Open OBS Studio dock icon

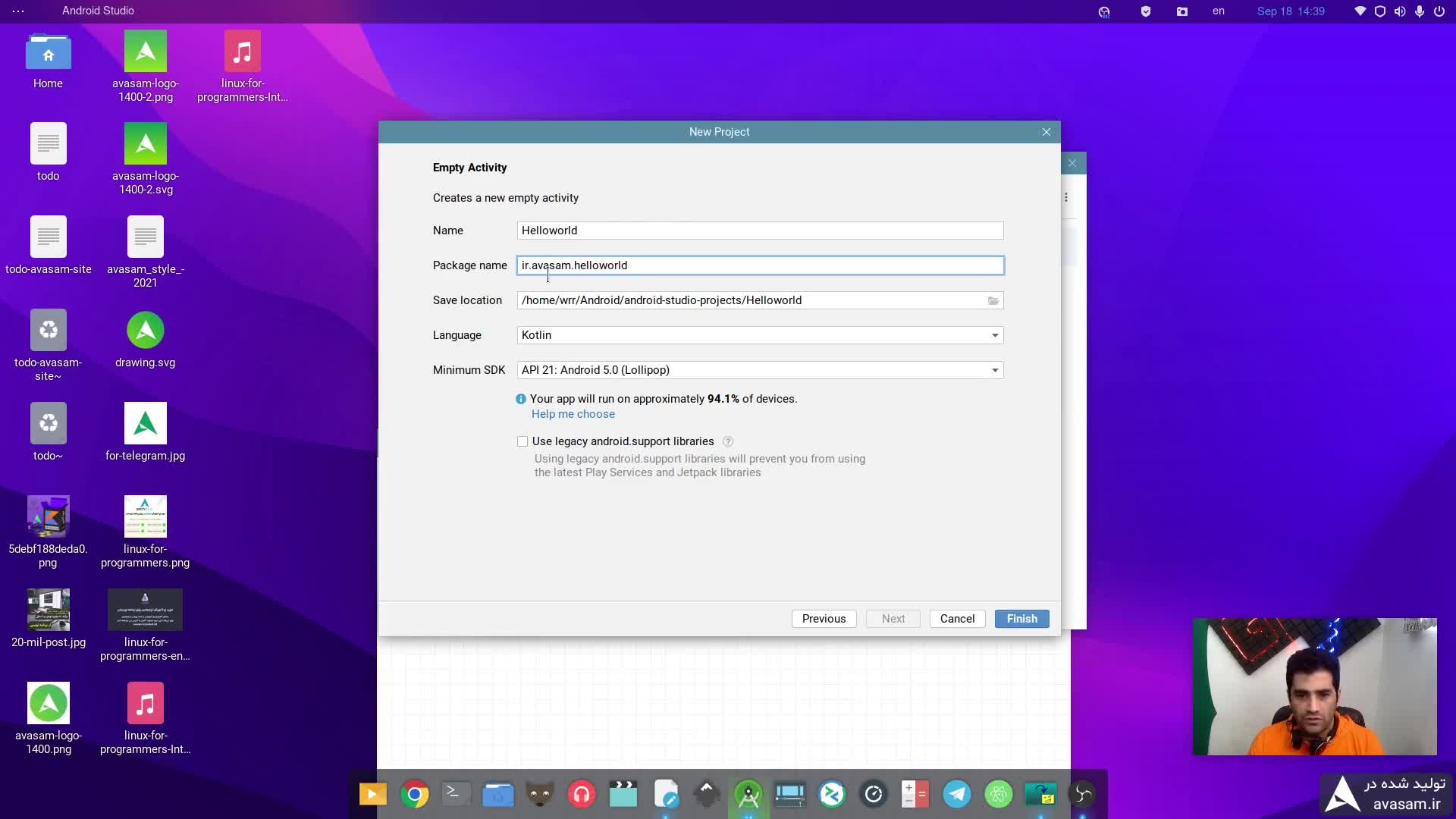pyautogui.click(x=1082, y=794)
